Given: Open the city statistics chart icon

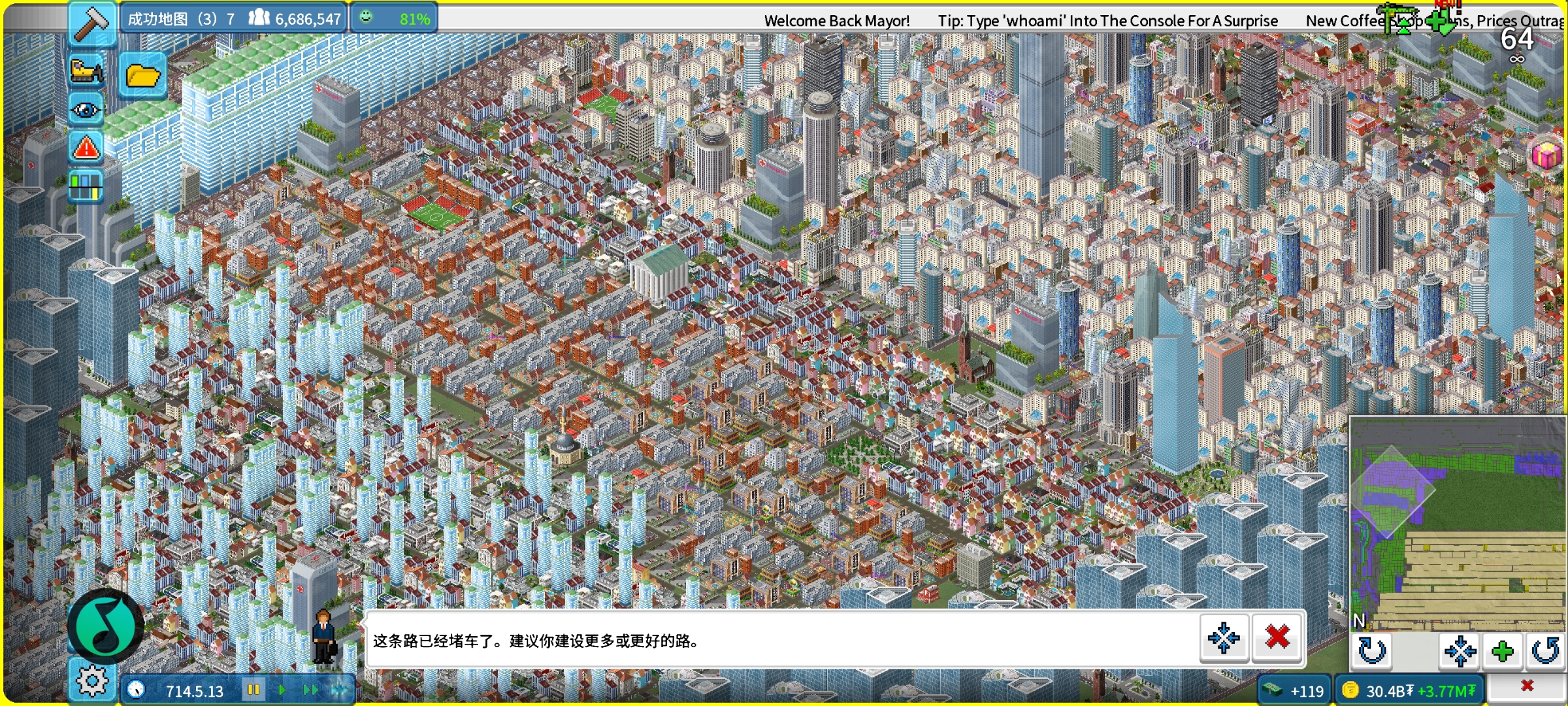Looking at the screenshot, I should [x=86, y=186].
